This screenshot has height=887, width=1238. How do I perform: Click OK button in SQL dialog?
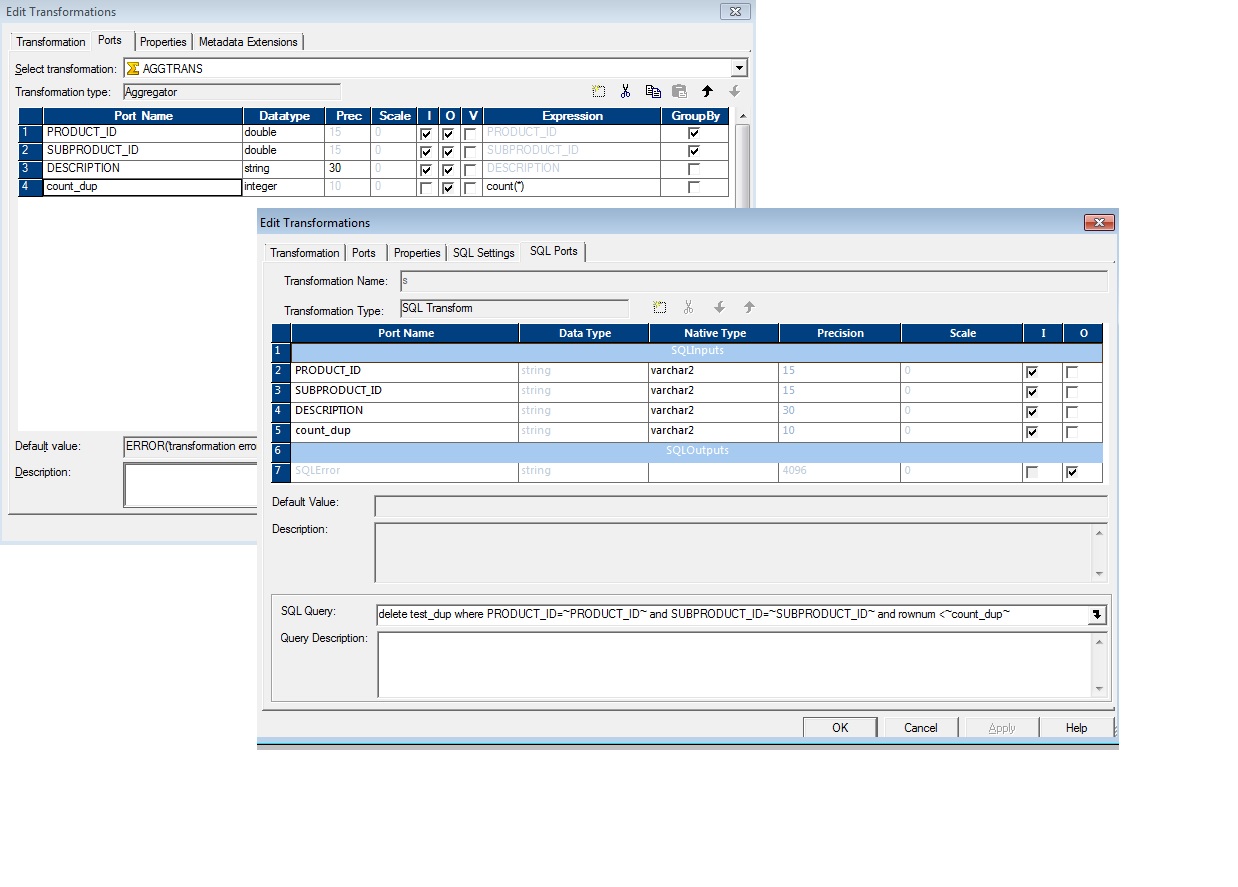(x=840, y=728)
